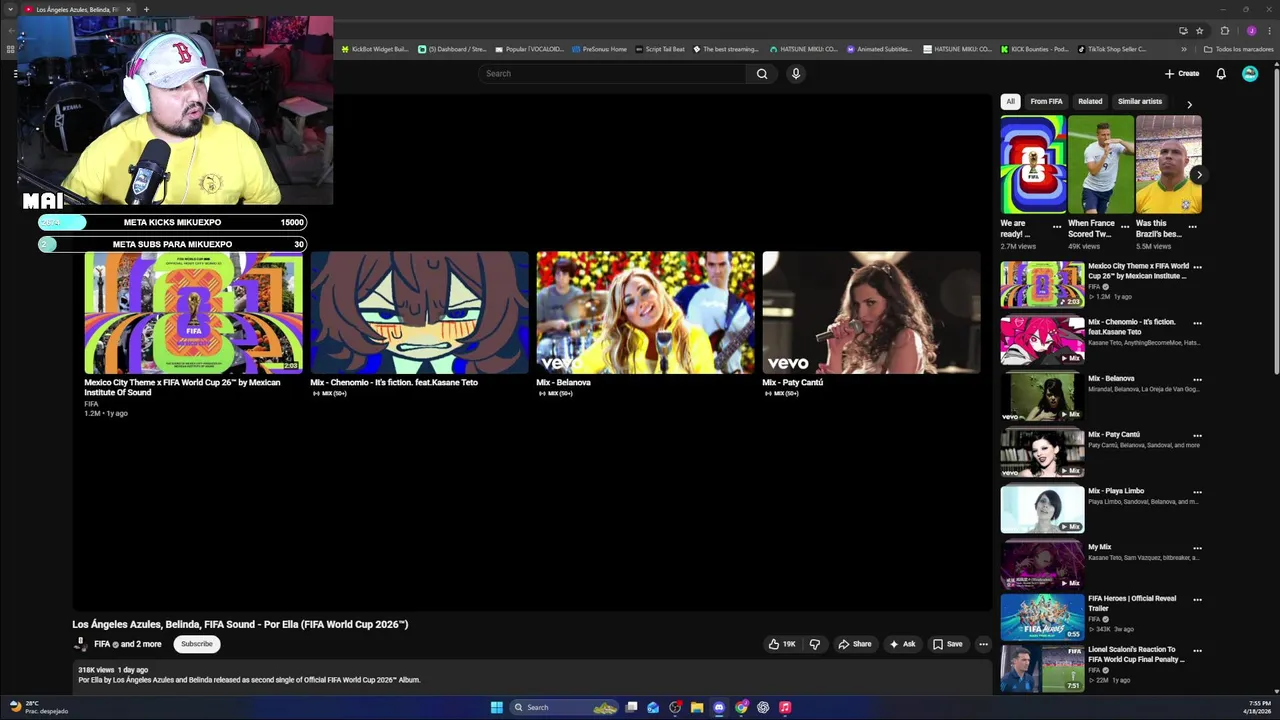Select the Related filter chip
The image size is (1280, 720).
point(1090,101)
